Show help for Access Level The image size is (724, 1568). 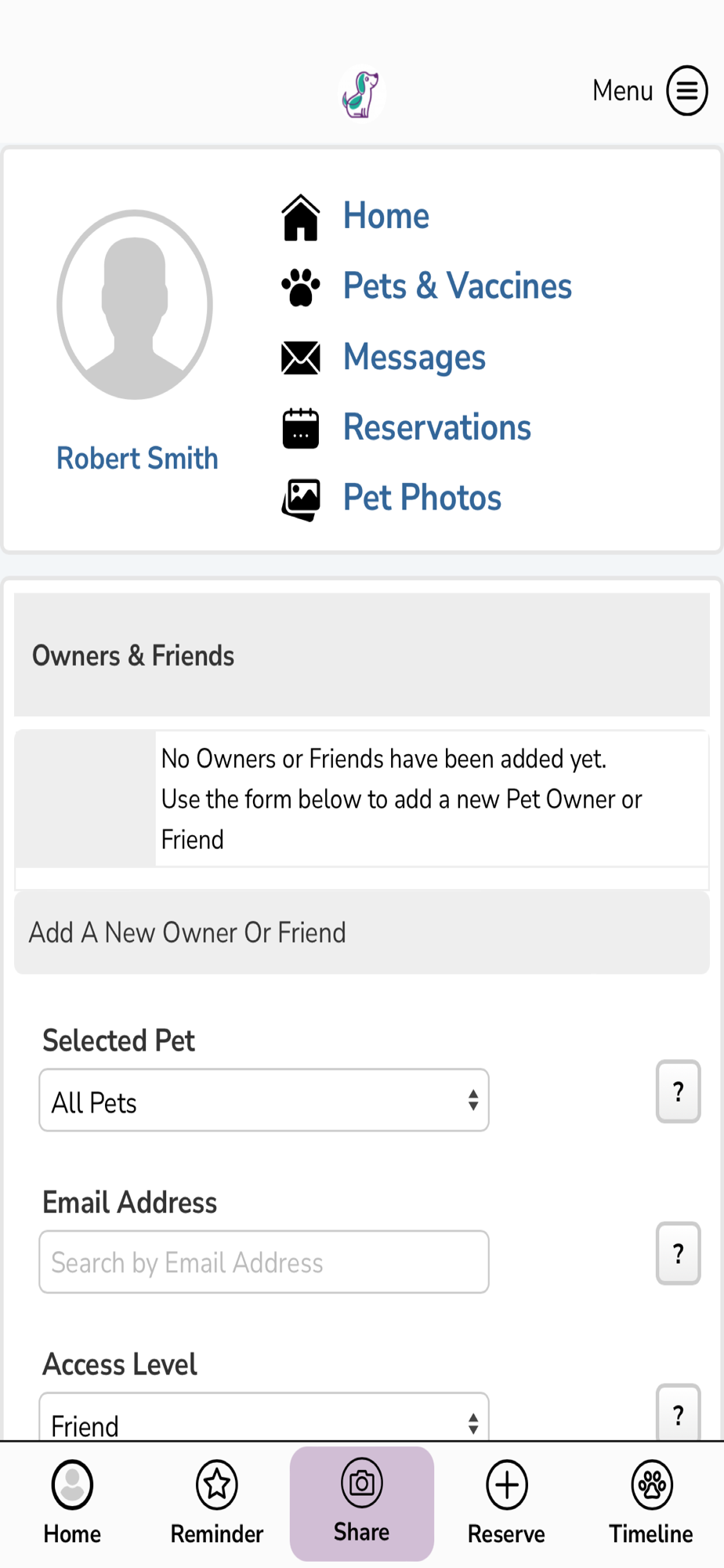[x=679, y=1412]
